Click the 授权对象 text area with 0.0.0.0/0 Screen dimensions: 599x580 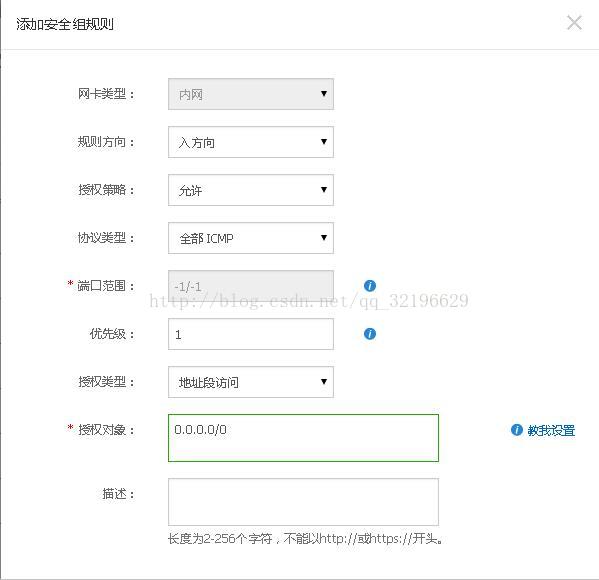click(x=303, y=438)
